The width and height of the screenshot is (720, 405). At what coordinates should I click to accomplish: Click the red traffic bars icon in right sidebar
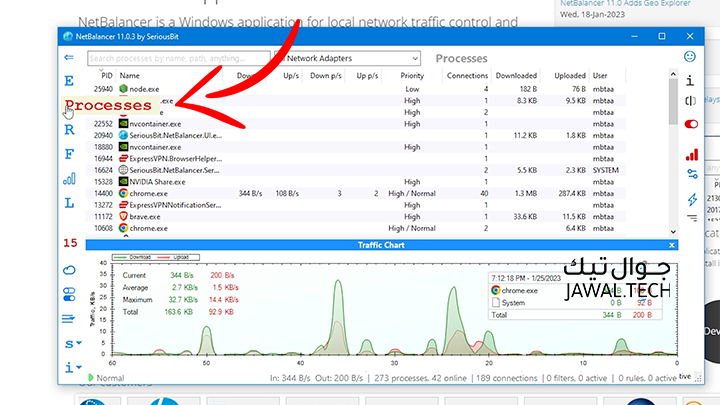[691, 154]
